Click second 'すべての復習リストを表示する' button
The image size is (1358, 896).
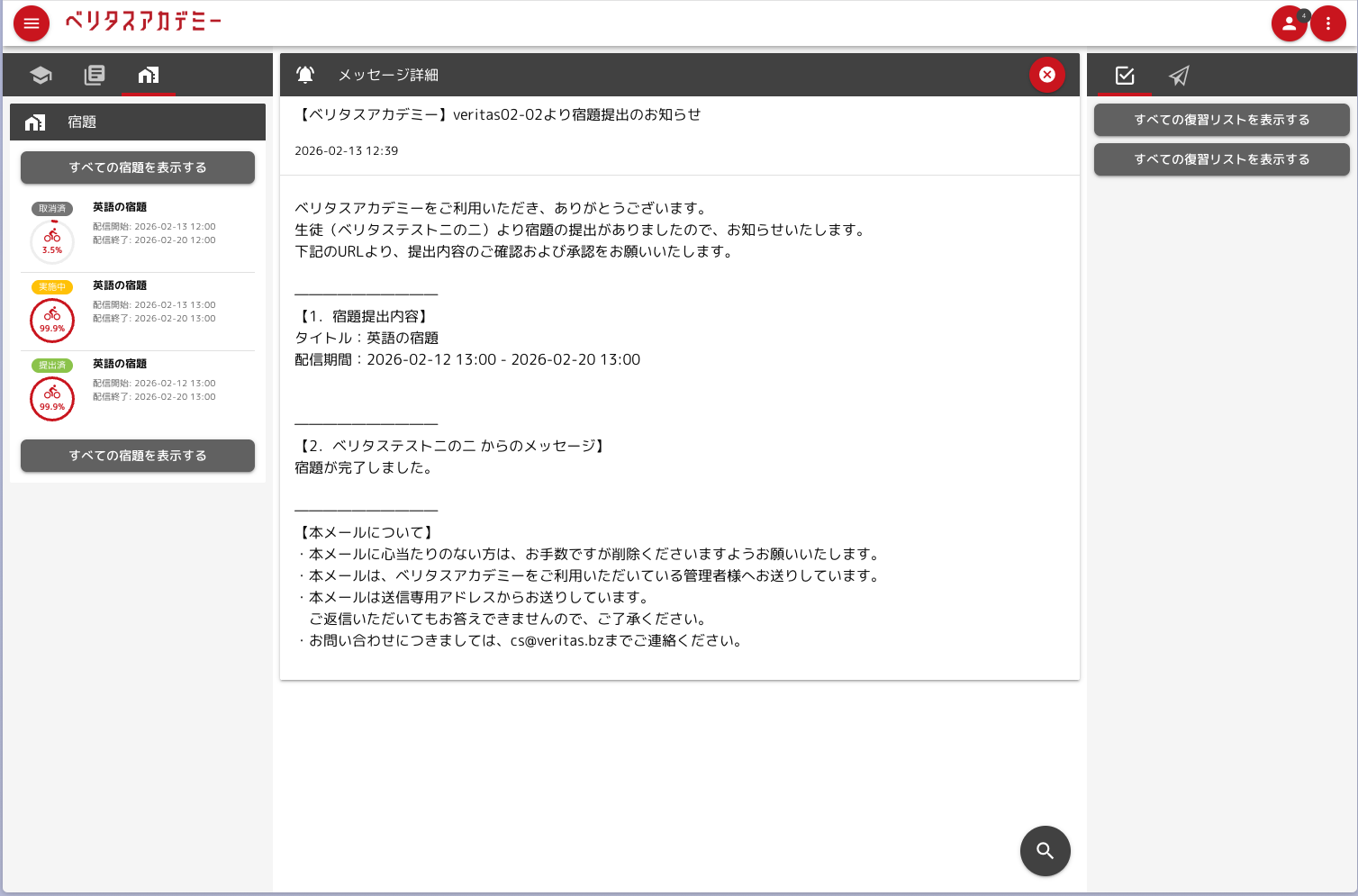click(x=1221, y=159)
